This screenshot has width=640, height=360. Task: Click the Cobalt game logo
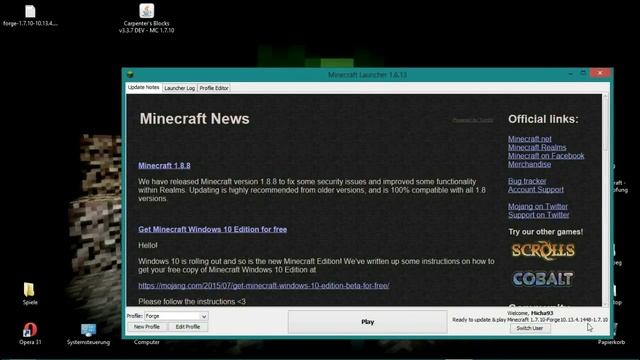click(543, 279)
